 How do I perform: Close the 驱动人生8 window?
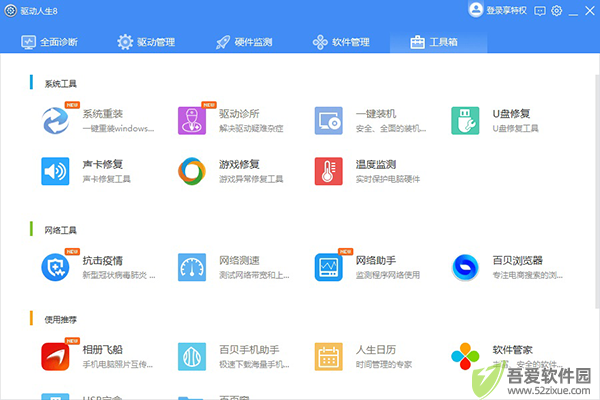pyautogui.click(x=590, y=11)
